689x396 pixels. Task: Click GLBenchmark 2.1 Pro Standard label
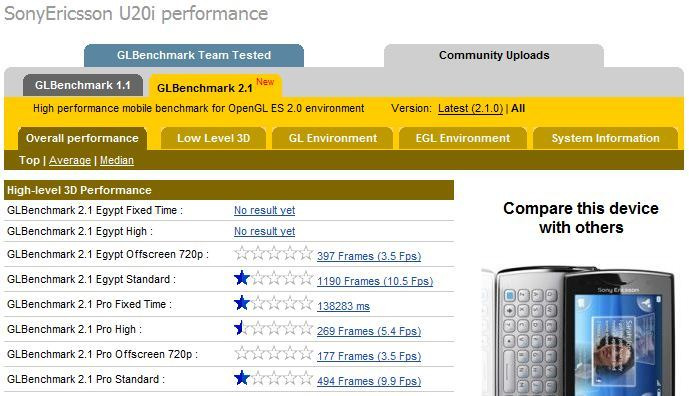[86, 379]
